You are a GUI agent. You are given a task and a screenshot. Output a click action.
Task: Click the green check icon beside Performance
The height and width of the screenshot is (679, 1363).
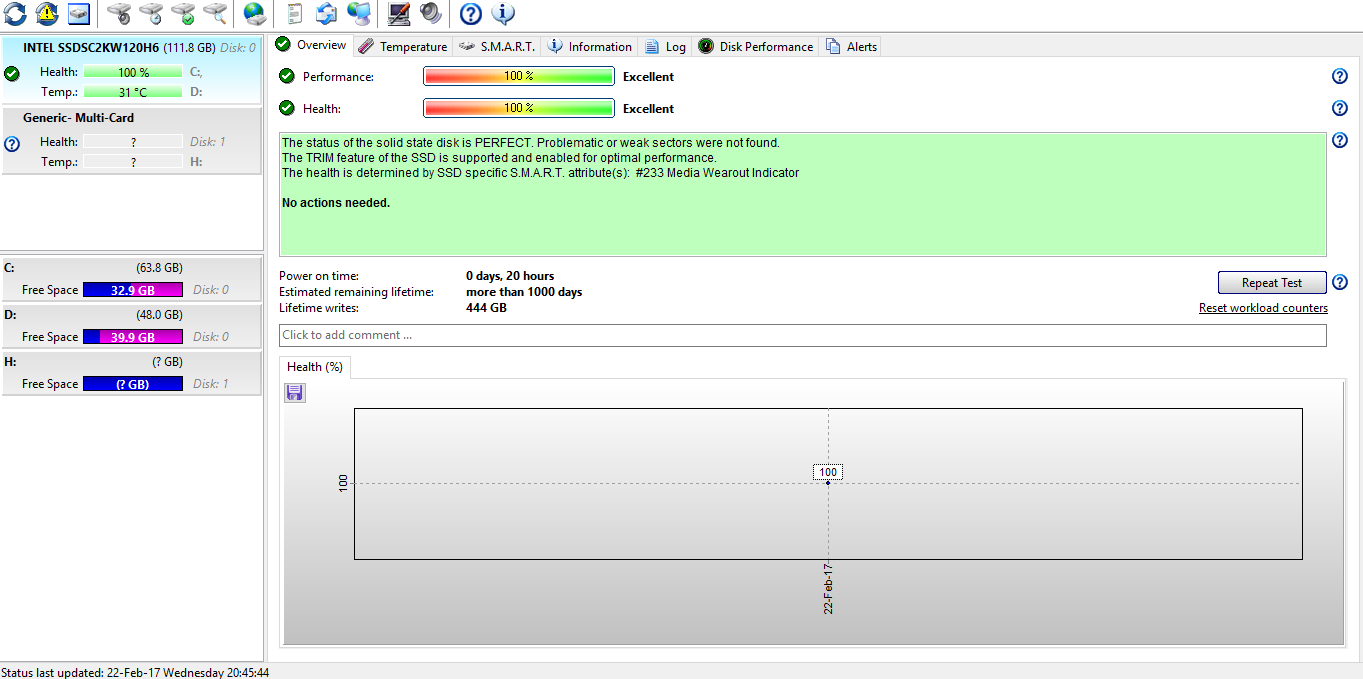point(287,76)
